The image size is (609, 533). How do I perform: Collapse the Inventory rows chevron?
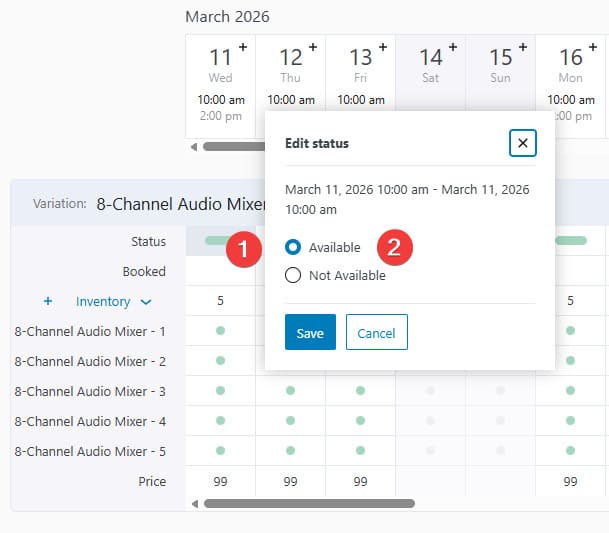pyautogui.click(x=146, y=302)
